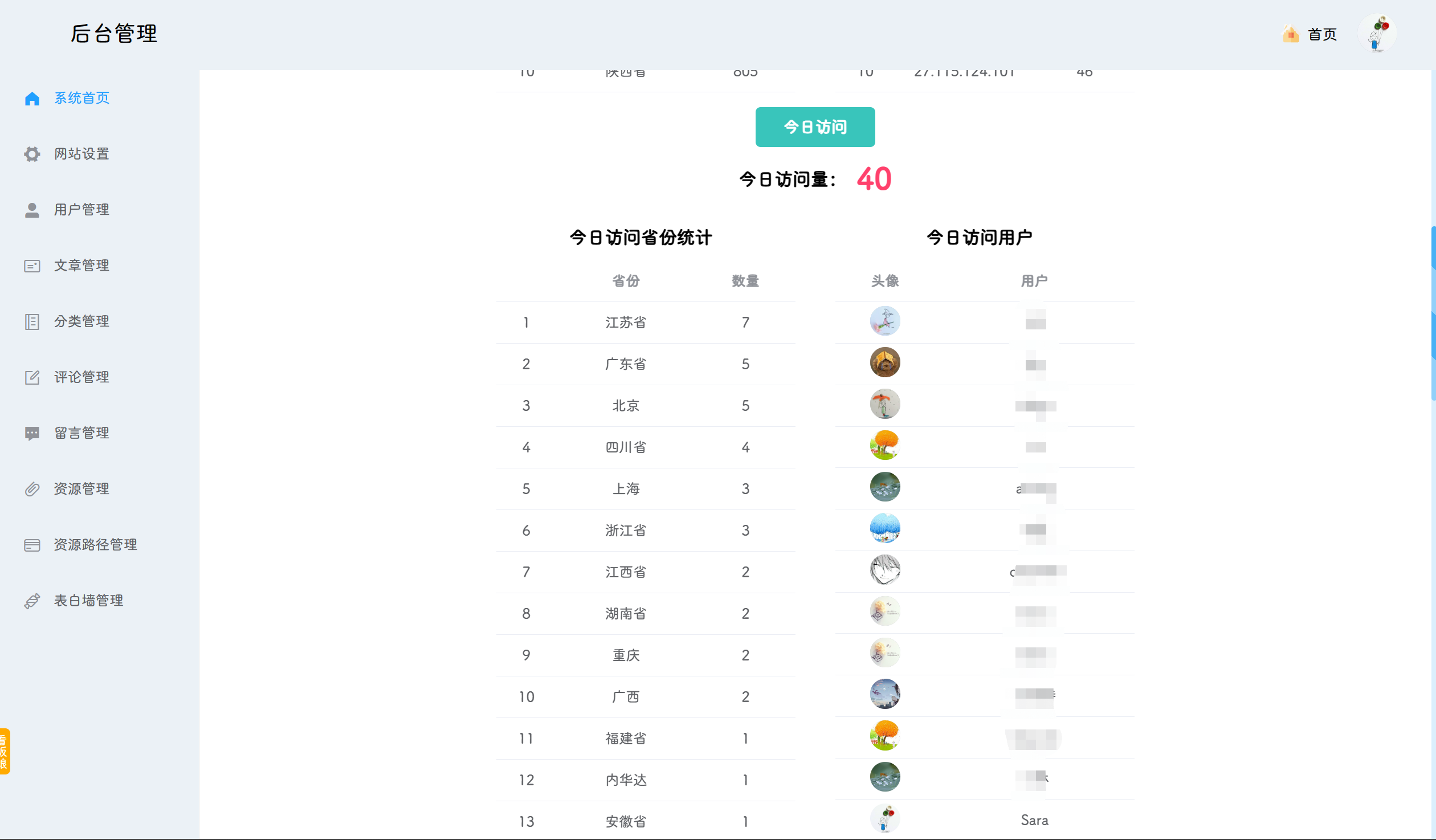Click the 看板娘 orange badge on the left edge
The width and height of the screenshot is (1436, 840).
tap(5, 752)
